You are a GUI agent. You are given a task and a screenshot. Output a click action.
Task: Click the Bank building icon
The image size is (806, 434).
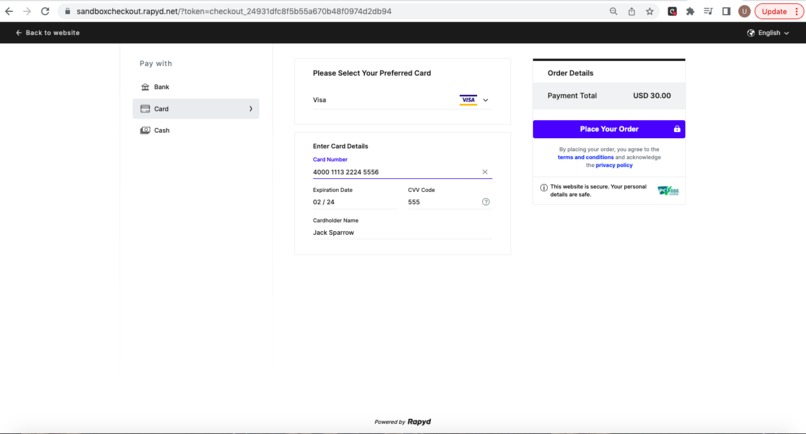pyautogui.click(x=145, y=87)
